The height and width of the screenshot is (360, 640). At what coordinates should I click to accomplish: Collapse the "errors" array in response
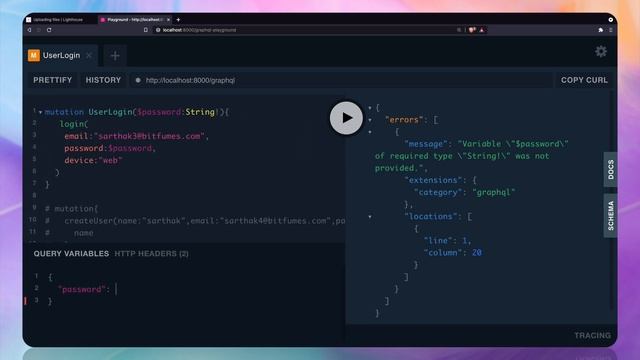point(370,120)
